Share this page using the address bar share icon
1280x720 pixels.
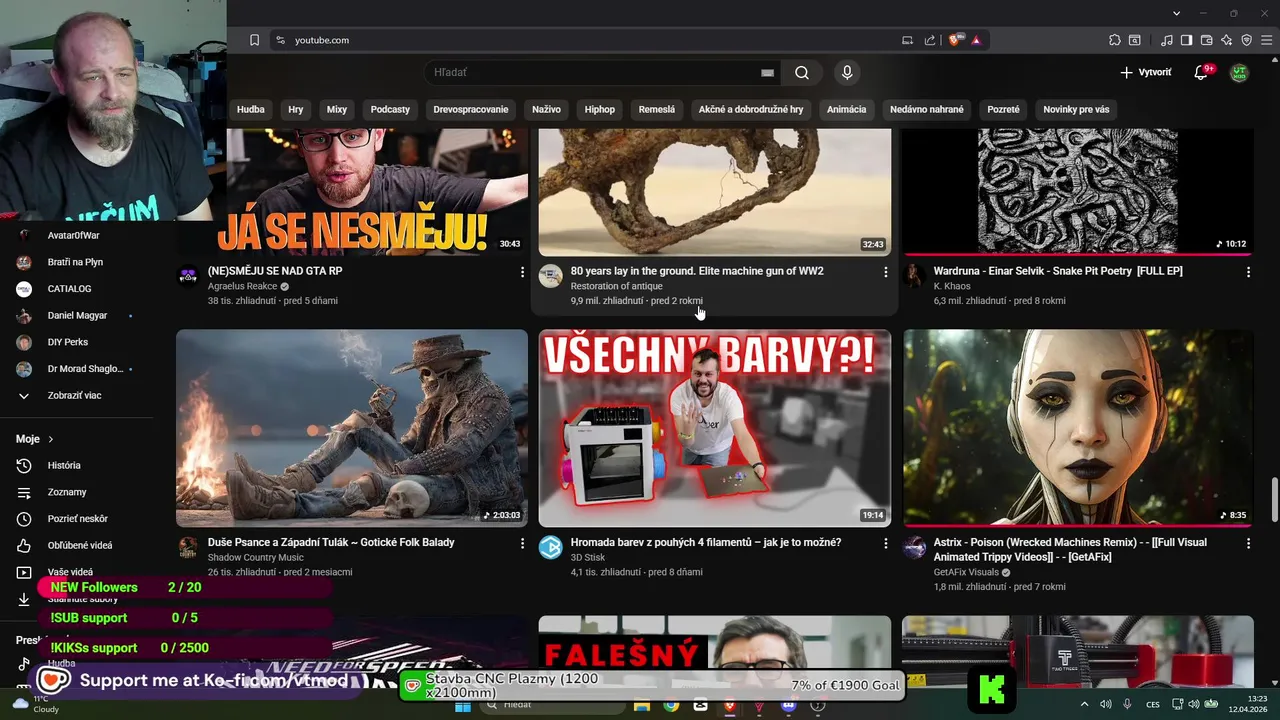[x=930, y=40]
